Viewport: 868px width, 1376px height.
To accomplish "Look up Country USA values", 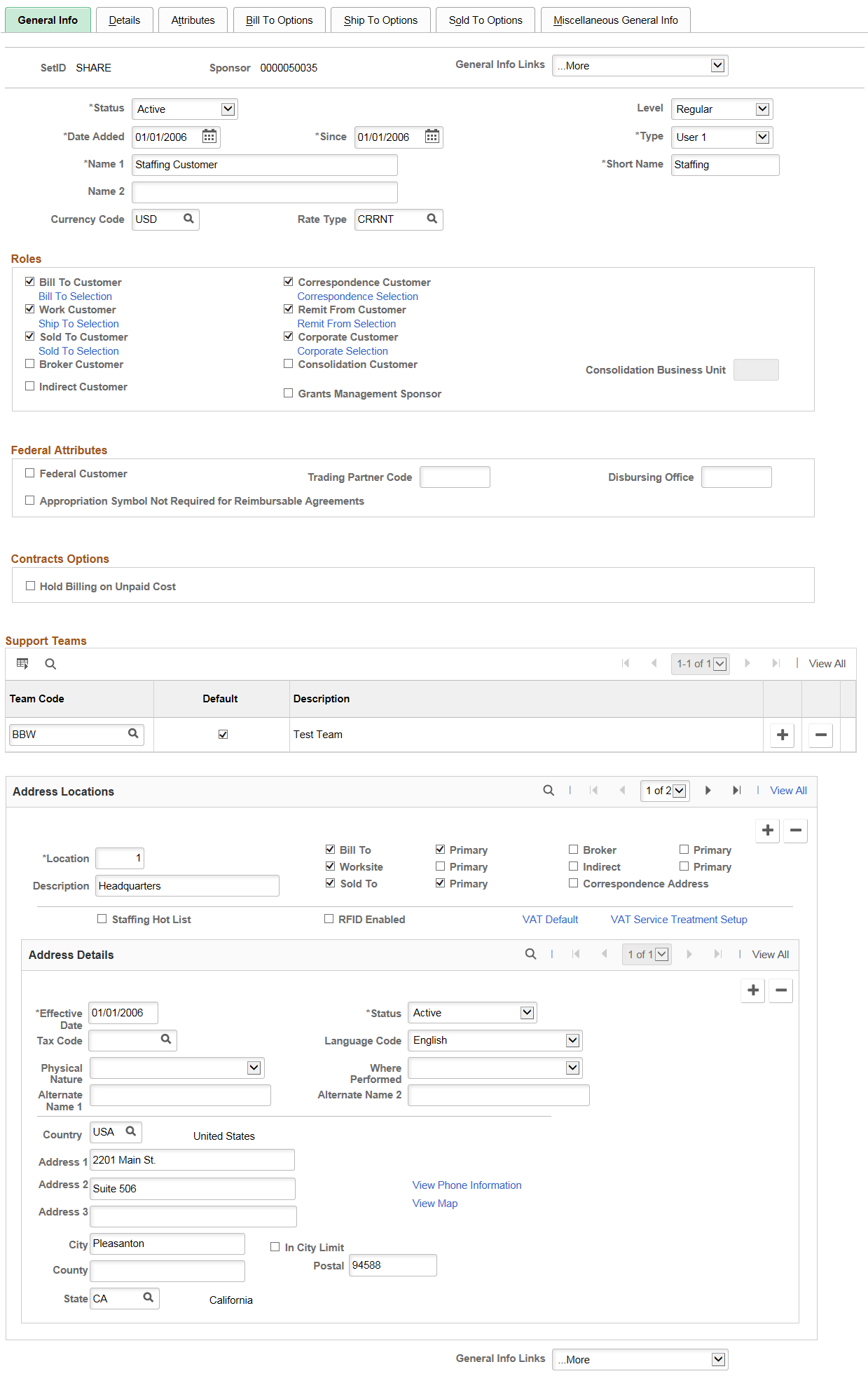I will 131,1131.
